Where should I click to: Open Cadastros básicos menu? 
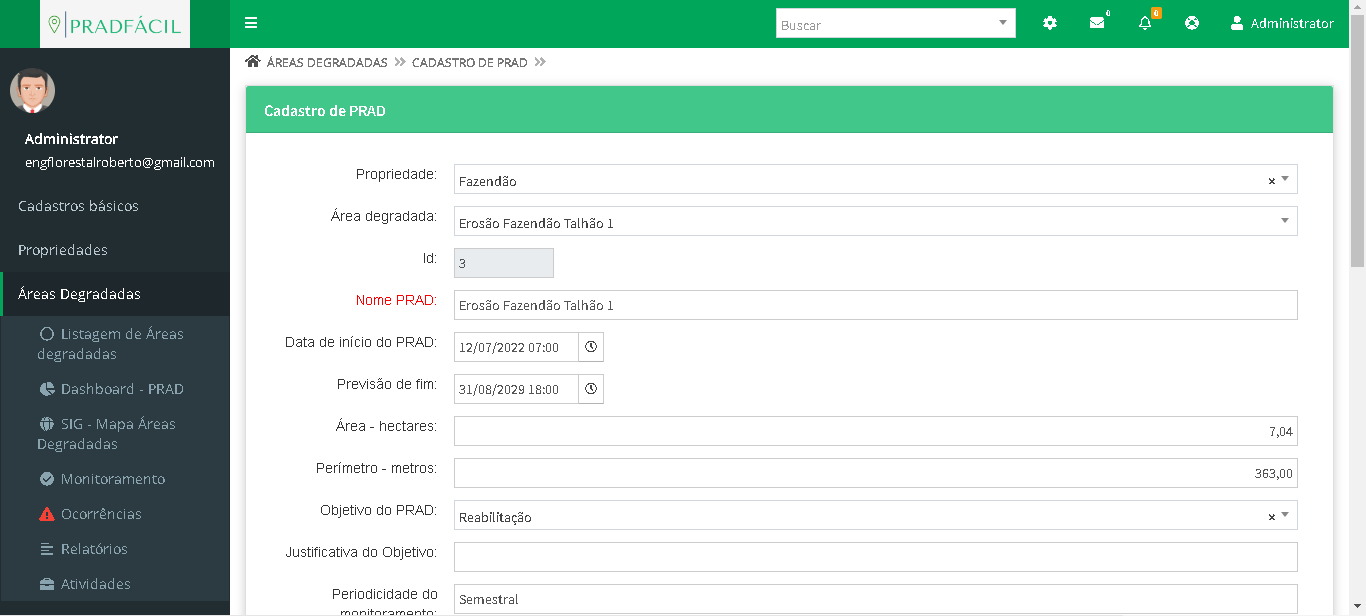click(78, 206)
